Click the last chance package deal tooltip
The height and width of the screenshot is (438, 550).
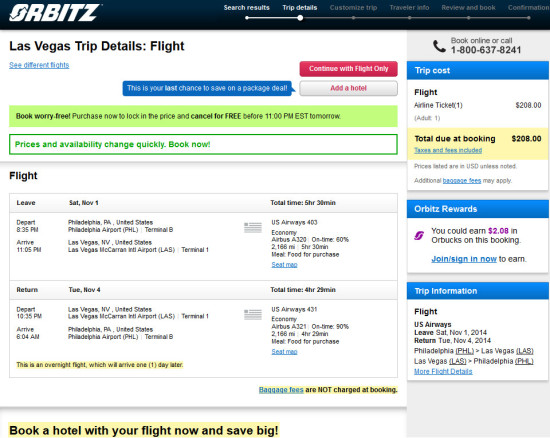pyautogui.click(x=207, y=88)
